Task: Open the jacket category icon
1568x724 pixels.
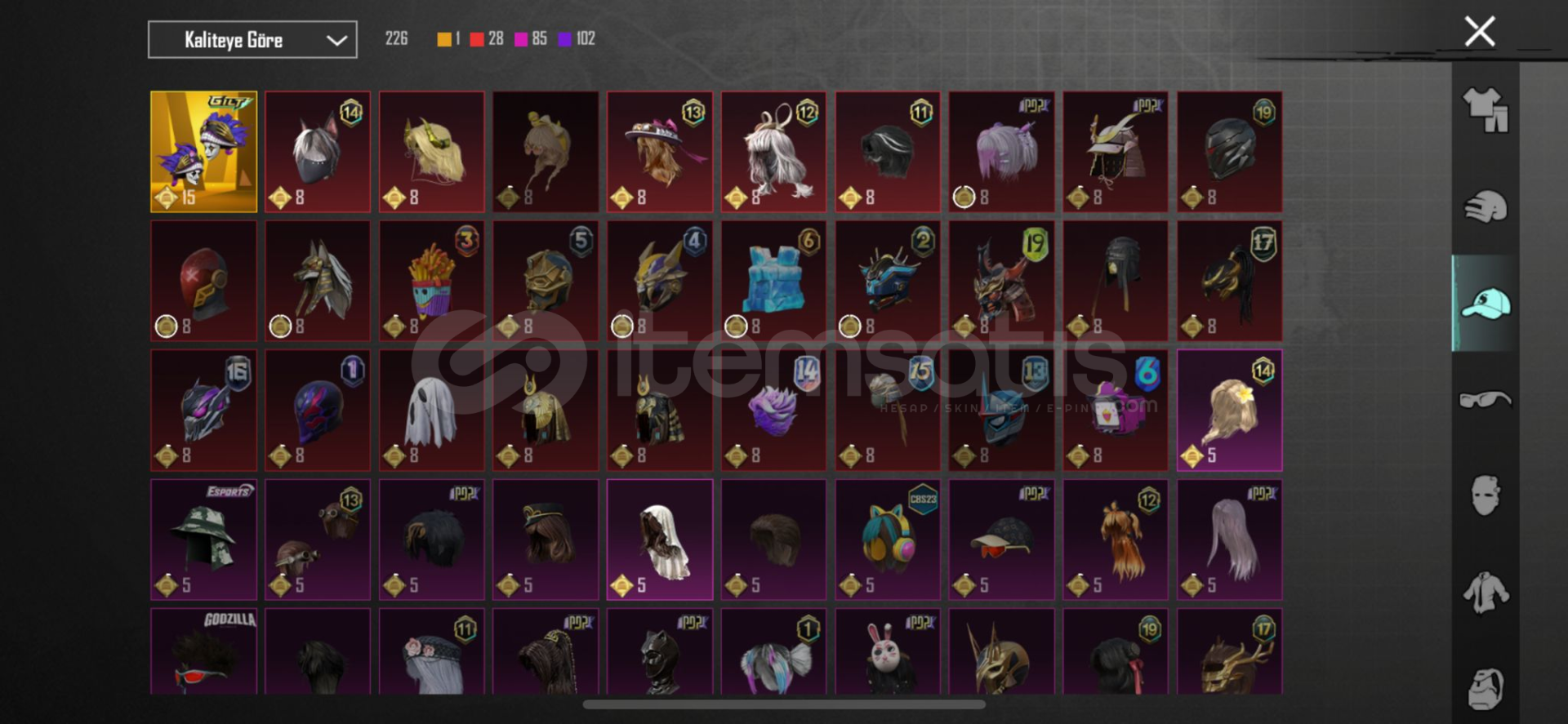Action: coord(1486,593)
